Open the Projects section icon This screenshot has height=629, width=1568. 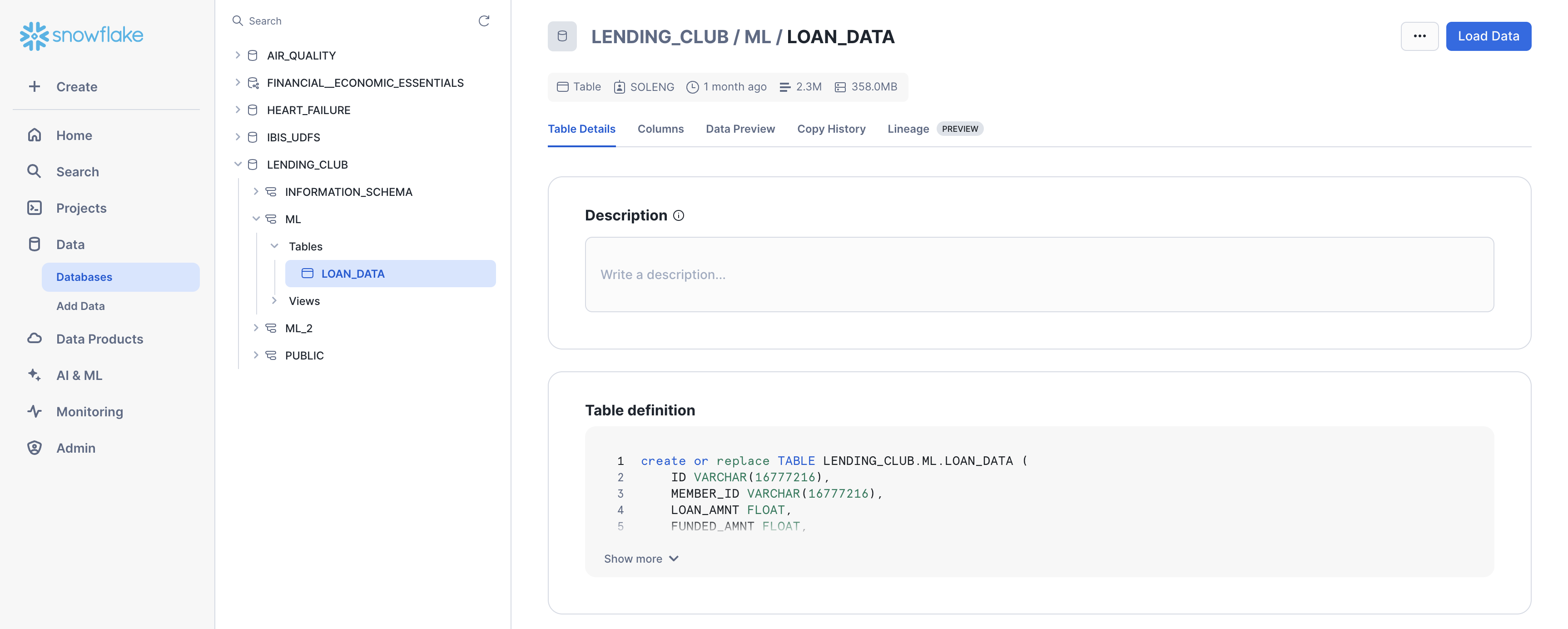[x=35, y=208]
